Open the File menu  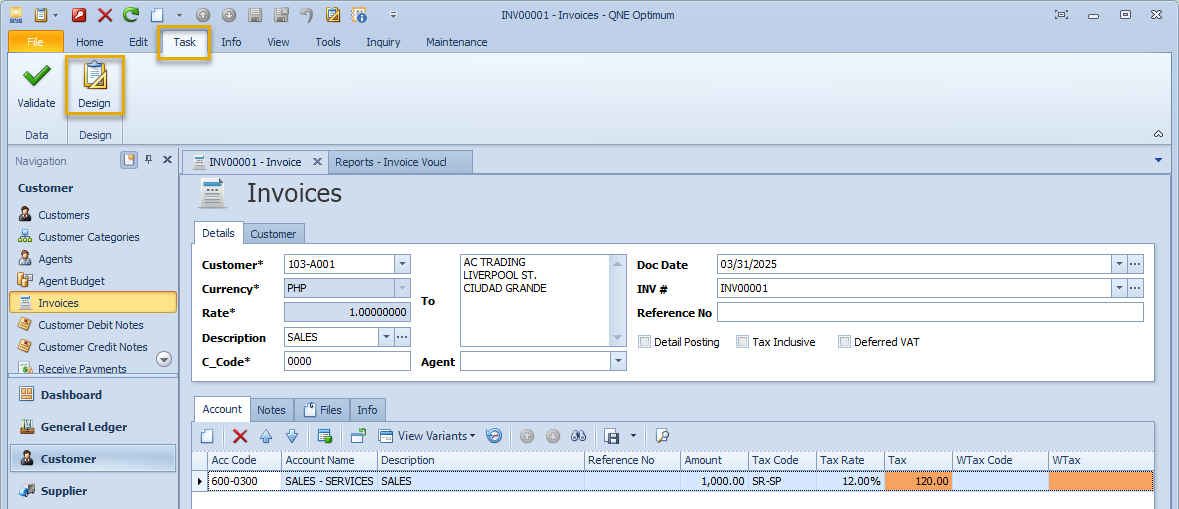[35, 42]
